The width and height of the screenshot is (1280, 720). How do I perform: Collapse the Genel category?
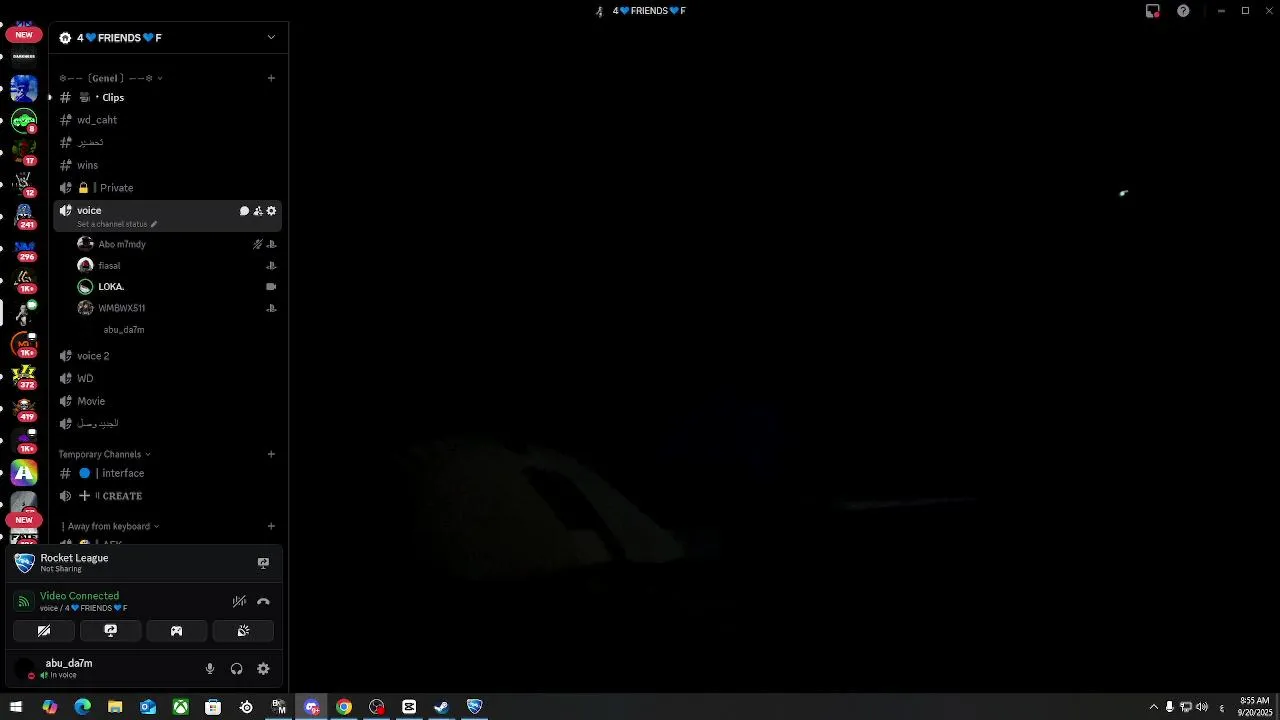[110, 78]
